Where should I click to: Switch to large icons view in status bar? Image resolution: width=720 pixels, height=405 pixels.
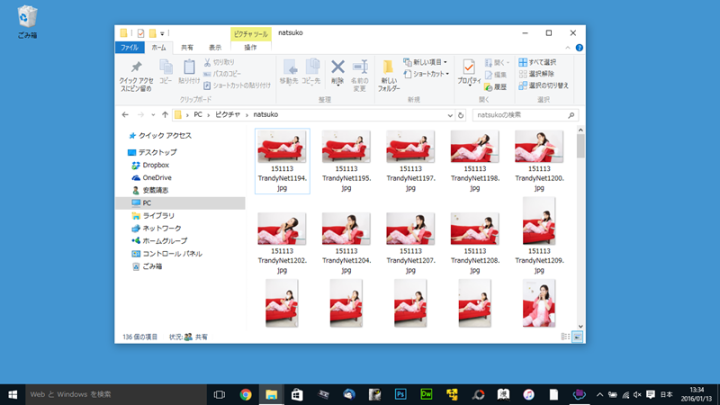coord(577,337)
